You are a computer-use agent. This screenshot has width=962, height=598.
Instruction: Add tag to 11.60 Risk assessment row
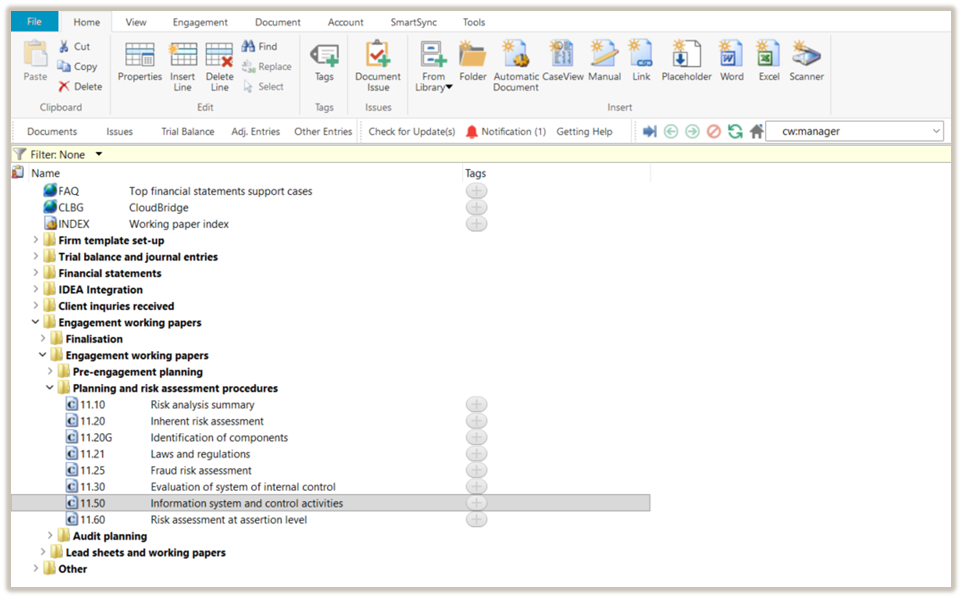(477, 520)
